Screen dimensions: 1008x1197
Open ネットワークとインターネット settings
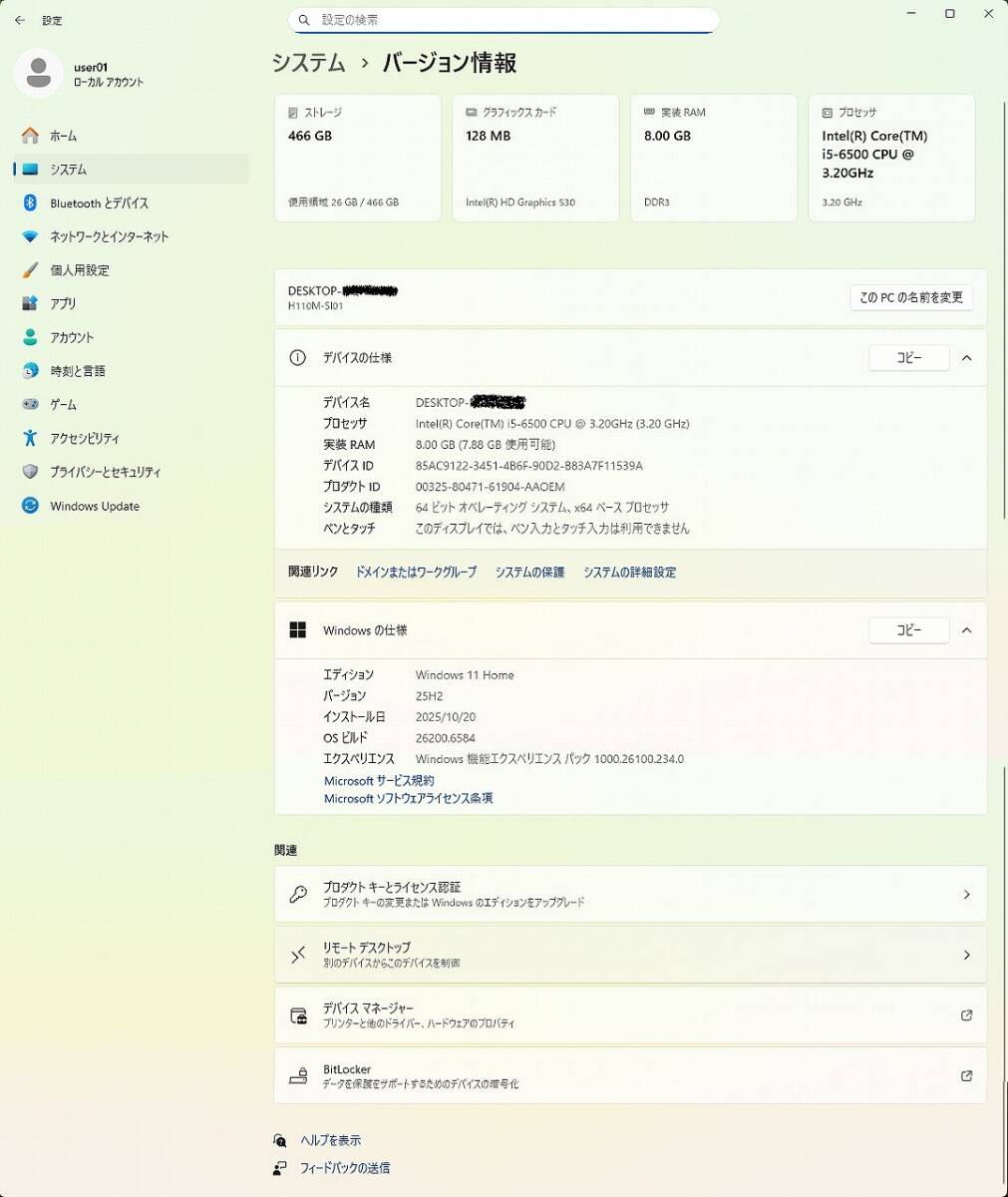[x=131, y=236]
